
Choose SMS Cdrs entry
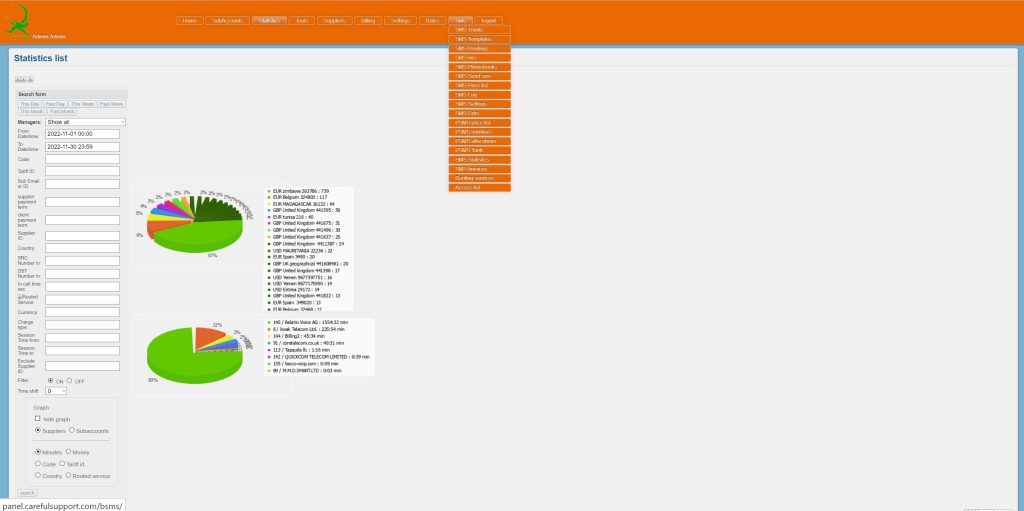pos(479,114)
